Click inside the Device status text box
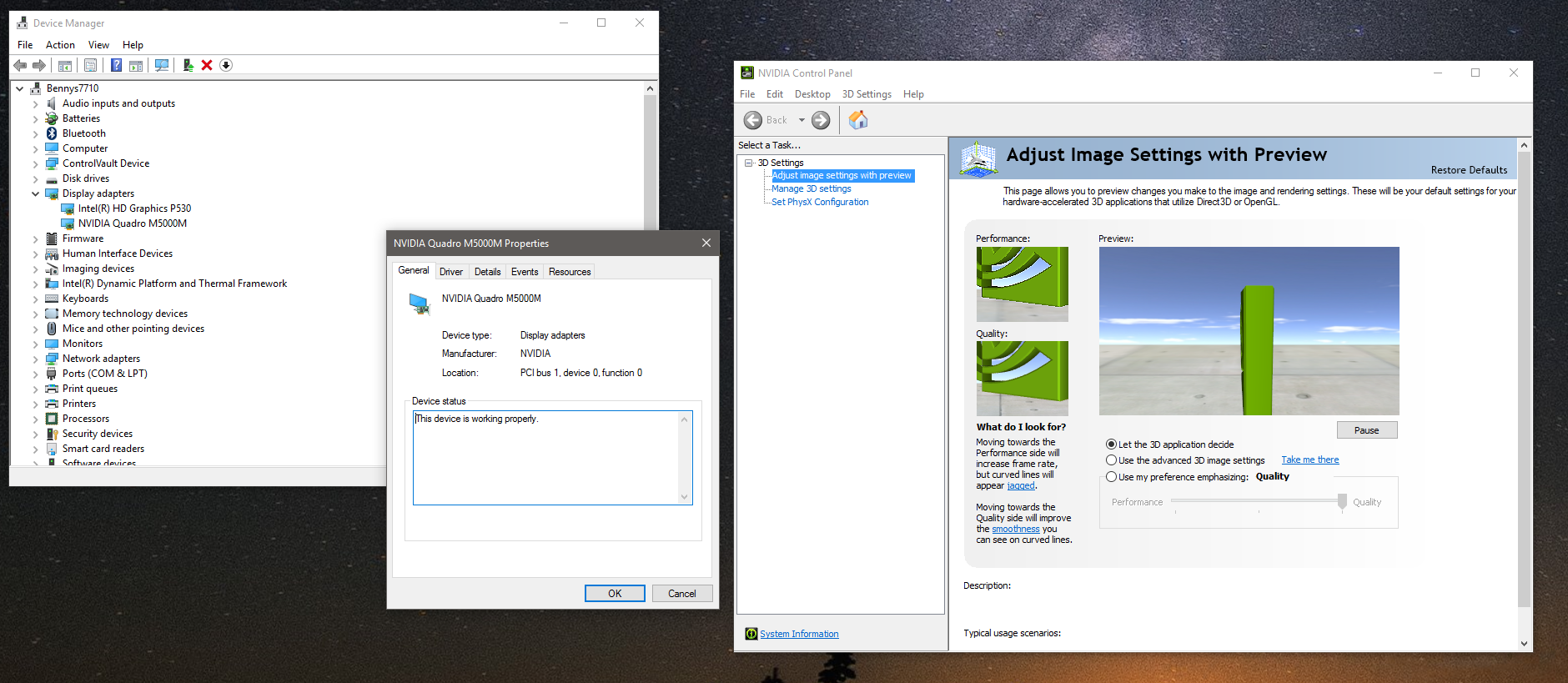Image resolution: width=1568 pixels, height=683 pixels. point(552,457)
